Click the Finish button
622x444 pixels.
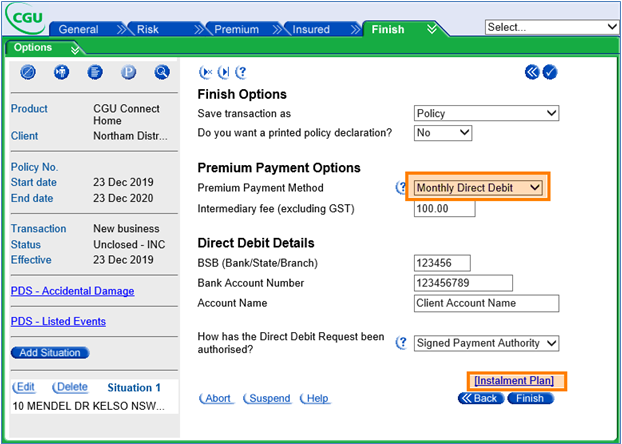coord(530,398)
